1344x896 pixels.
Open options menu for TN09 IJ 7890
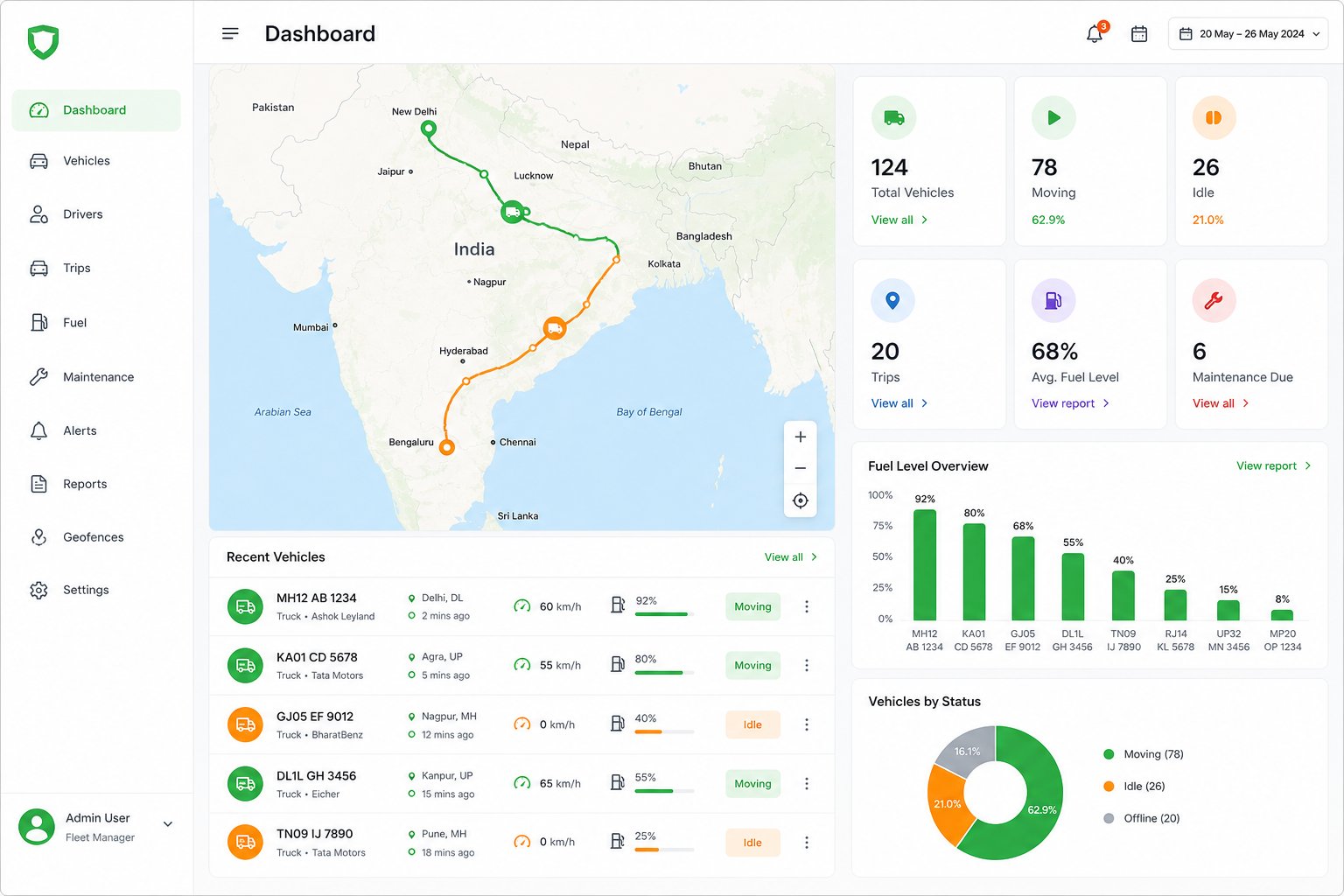click(807, 843)
